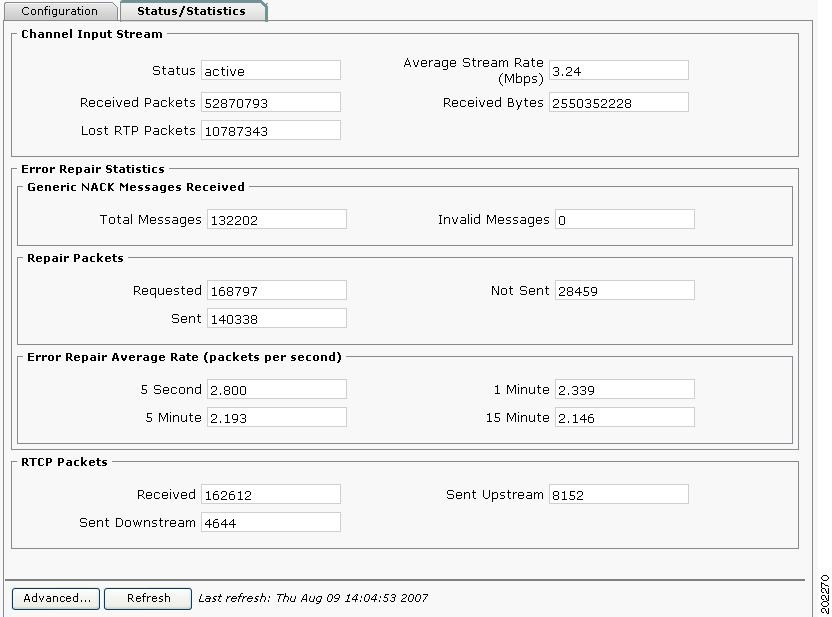Click the Average Stream Rate field
Viewport: 832px width, 617px height.
click(619, 71)
